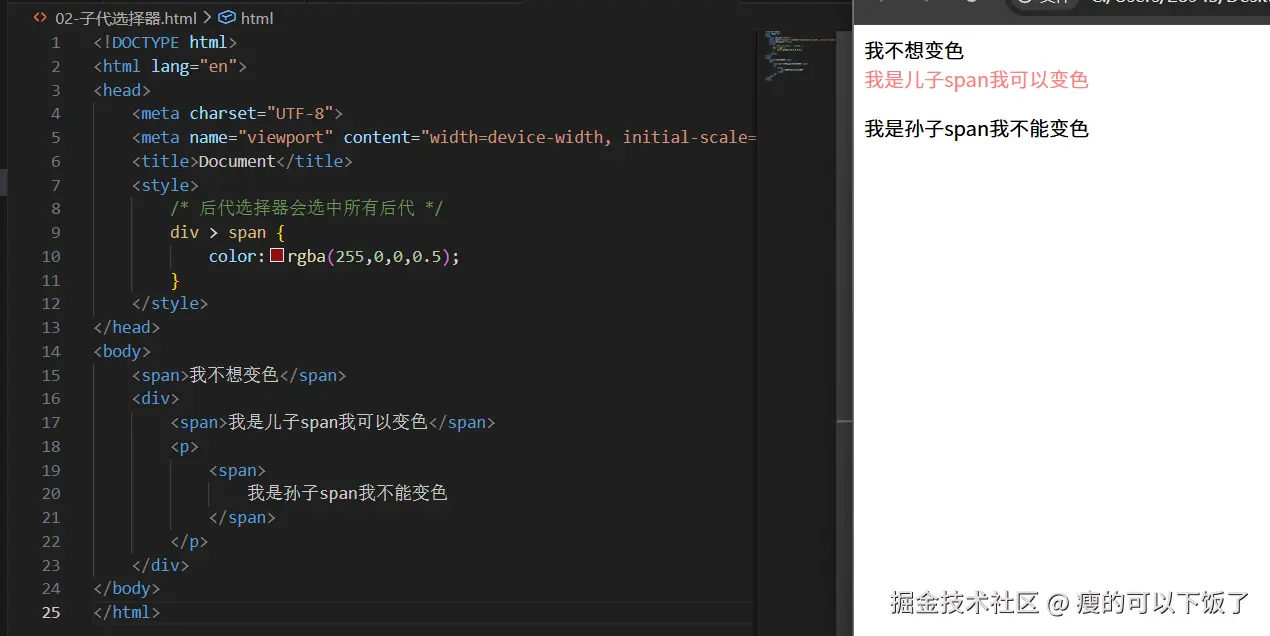Click the closing </div> tag
Screen dimensions: 1270x636
[x=161, y=565]
